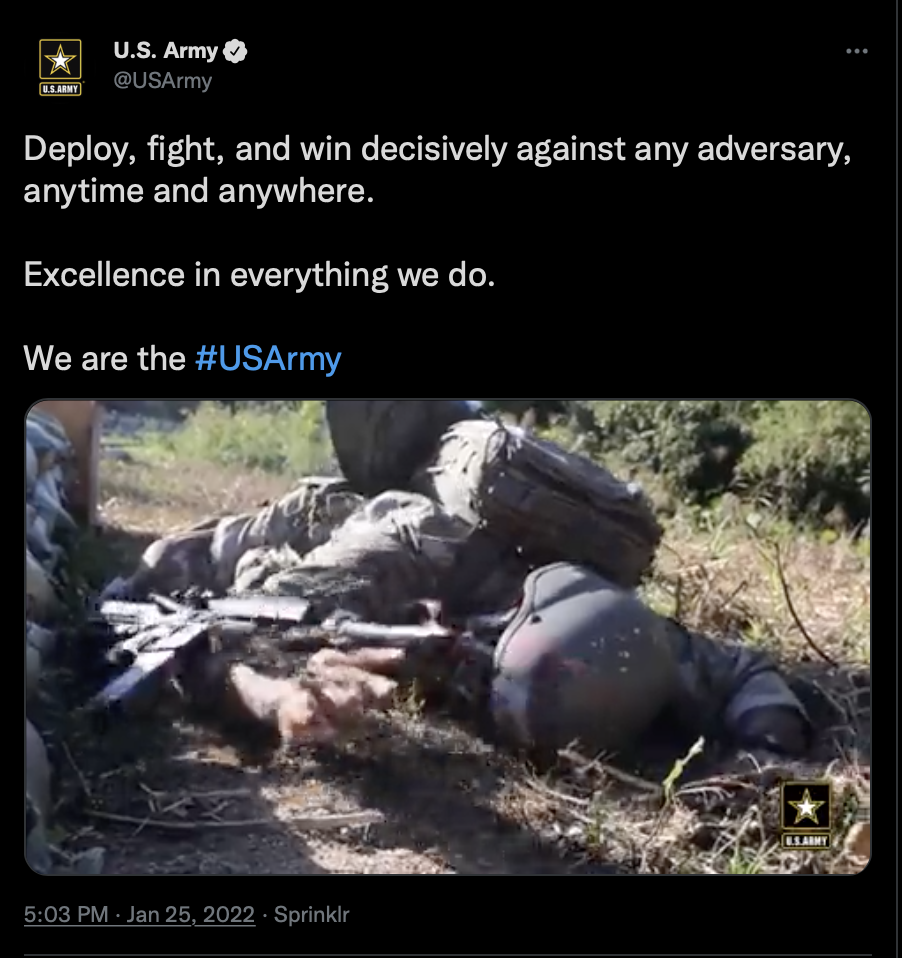The height and width of the screenshot is (958, 902).
Task: Click the blue verified badge checkmark
Action: (x=235, y=51)
